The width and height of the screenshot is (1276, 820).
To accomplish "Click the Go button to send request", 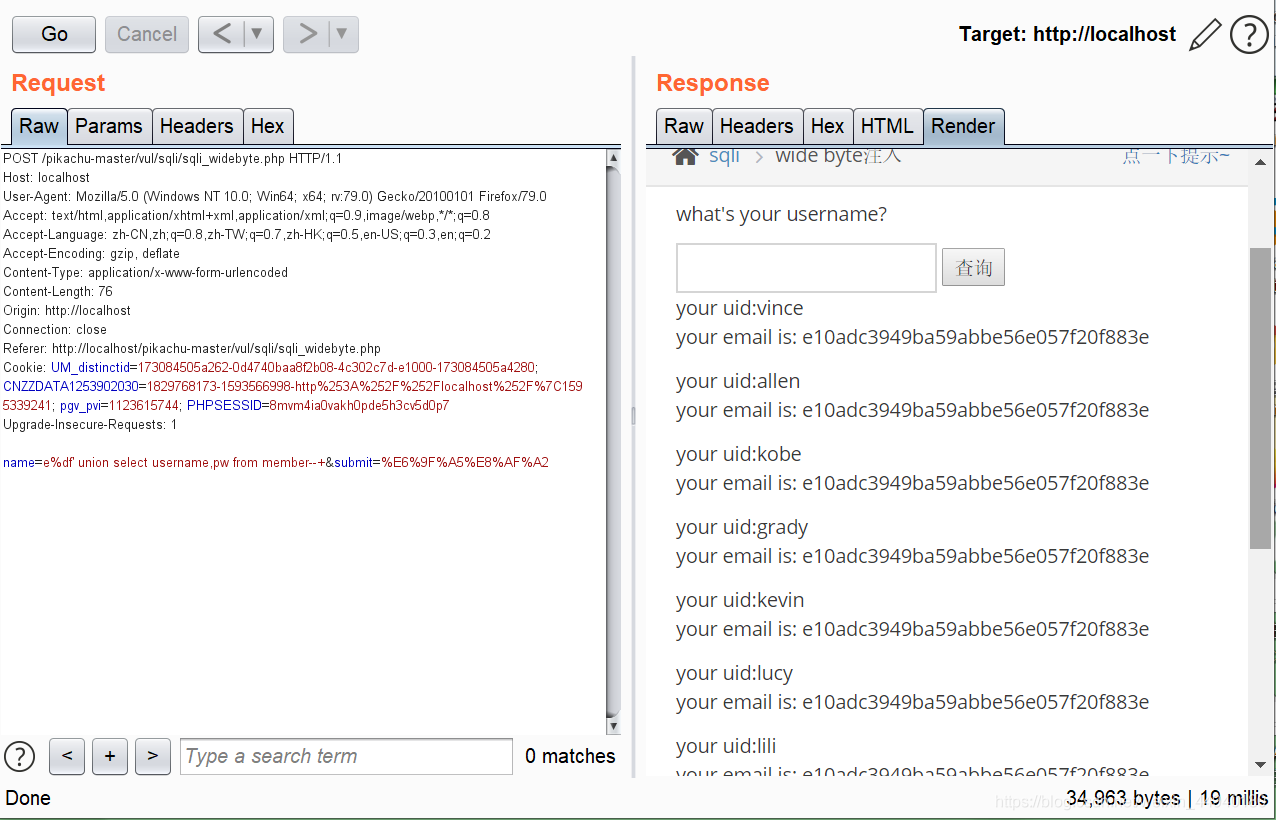I will pos(54,34).
